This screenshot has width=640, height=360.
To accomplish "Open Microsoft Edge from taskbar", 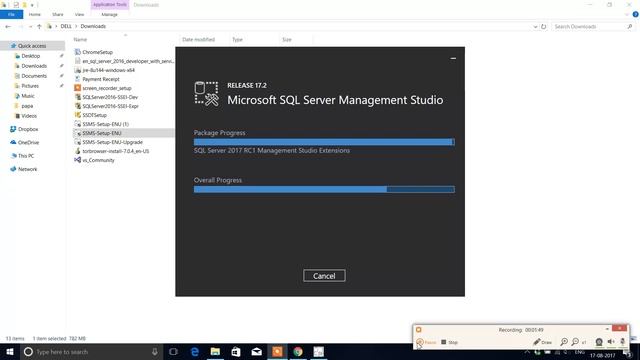I will click(195, 351).
